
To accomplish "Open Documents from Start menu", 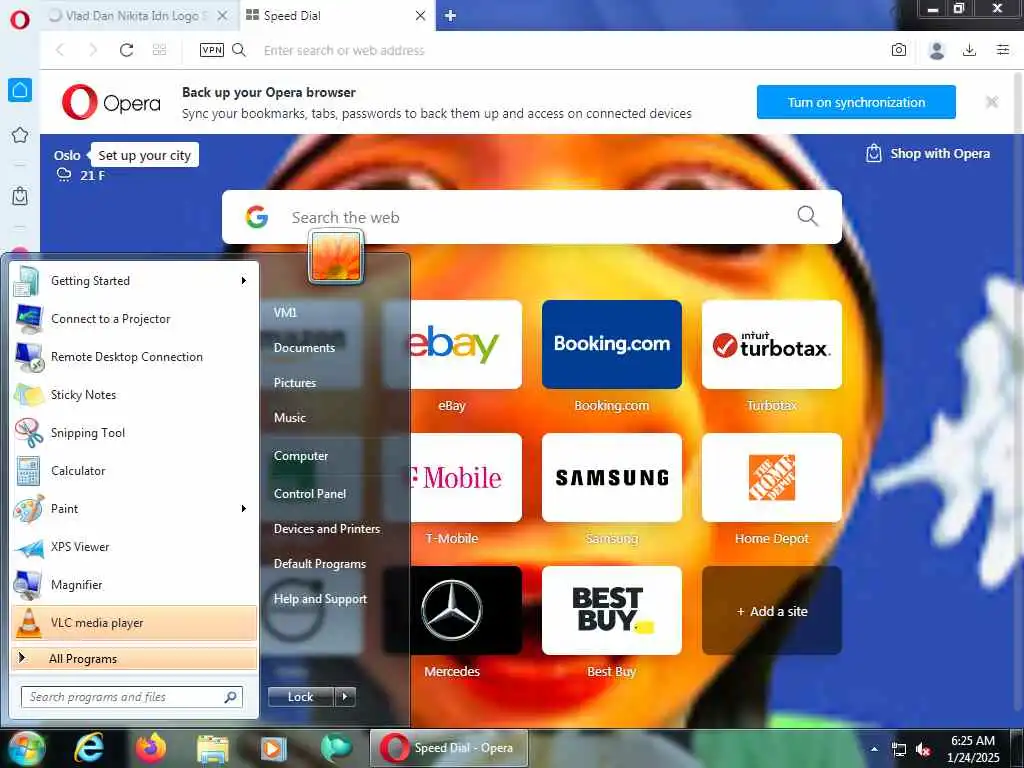I will tap(304, 348).
